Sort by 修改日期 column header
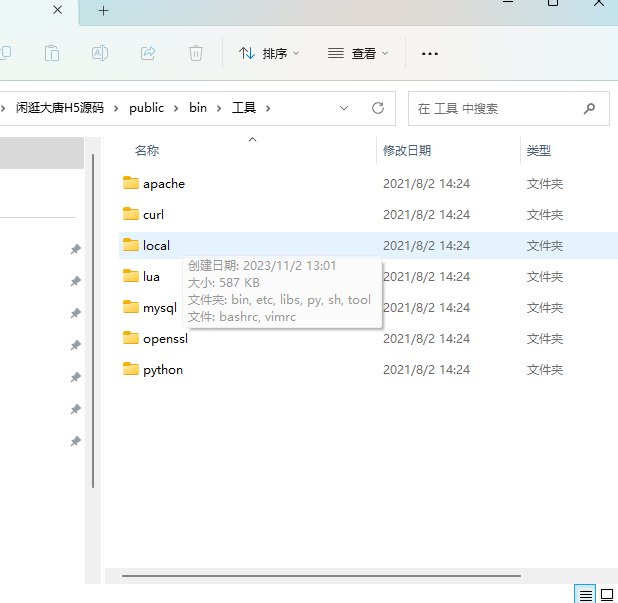This screenshot has height=603, width=618. pyautogui.click(x=407, y=151)
